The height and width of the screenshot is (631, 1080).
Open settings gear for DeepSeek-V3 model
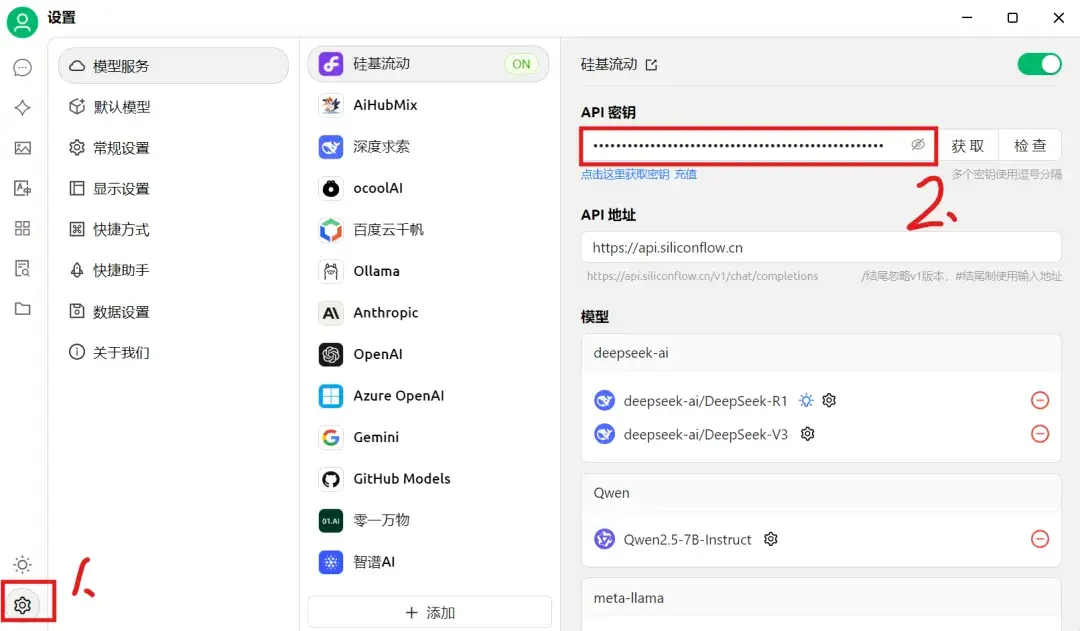click(808, 434)
